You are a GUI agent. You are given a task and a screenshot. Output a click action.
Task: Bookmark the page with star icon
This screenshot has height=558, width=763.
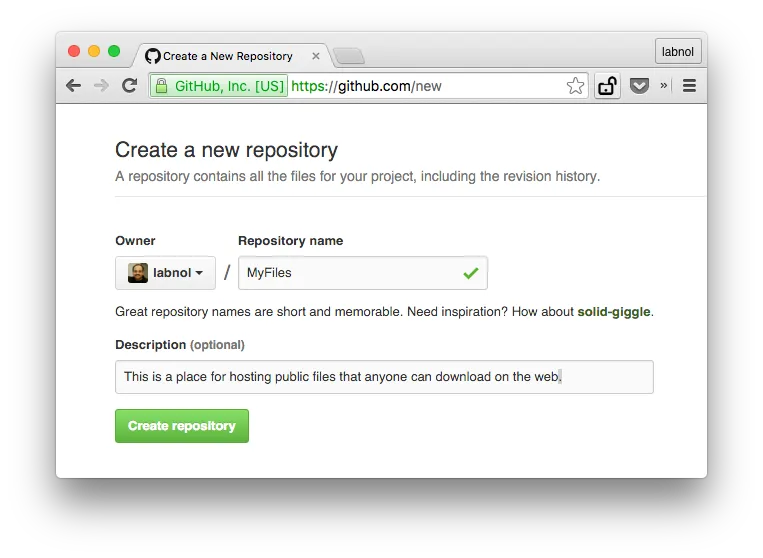click(x=575, y=86)
